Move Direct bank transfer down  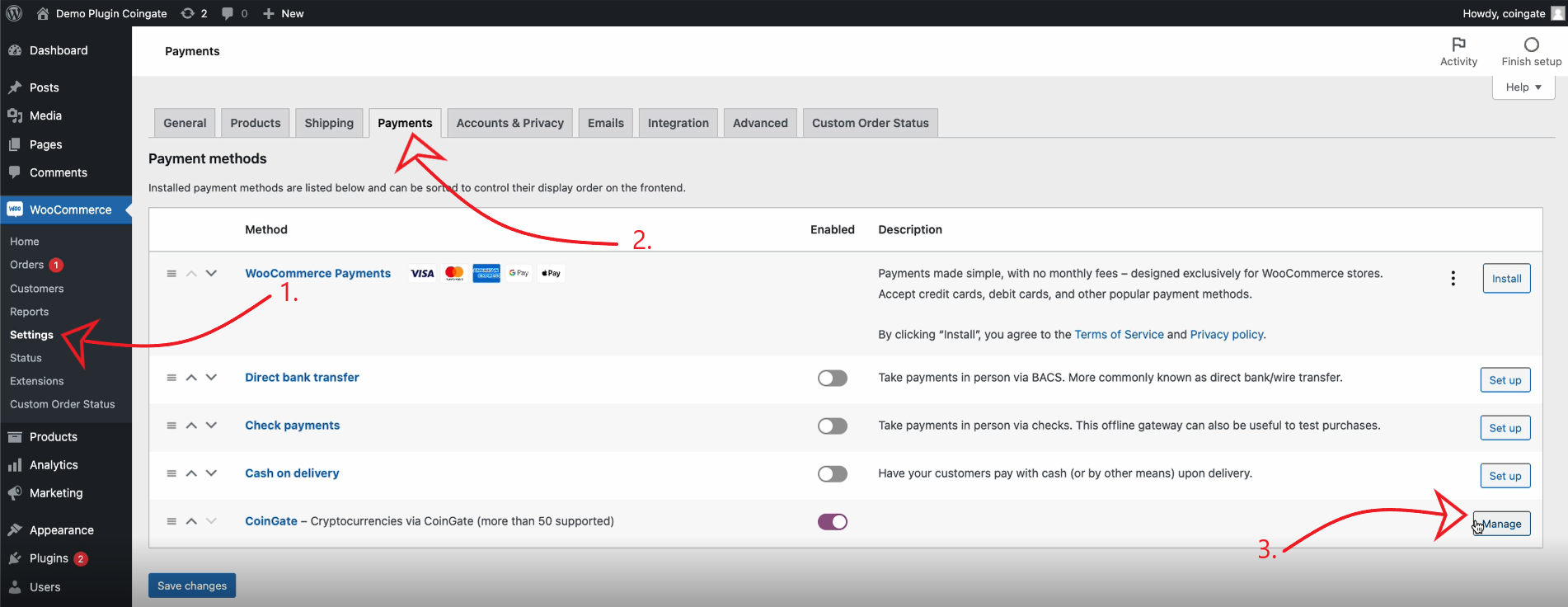(x=211, y=377)
